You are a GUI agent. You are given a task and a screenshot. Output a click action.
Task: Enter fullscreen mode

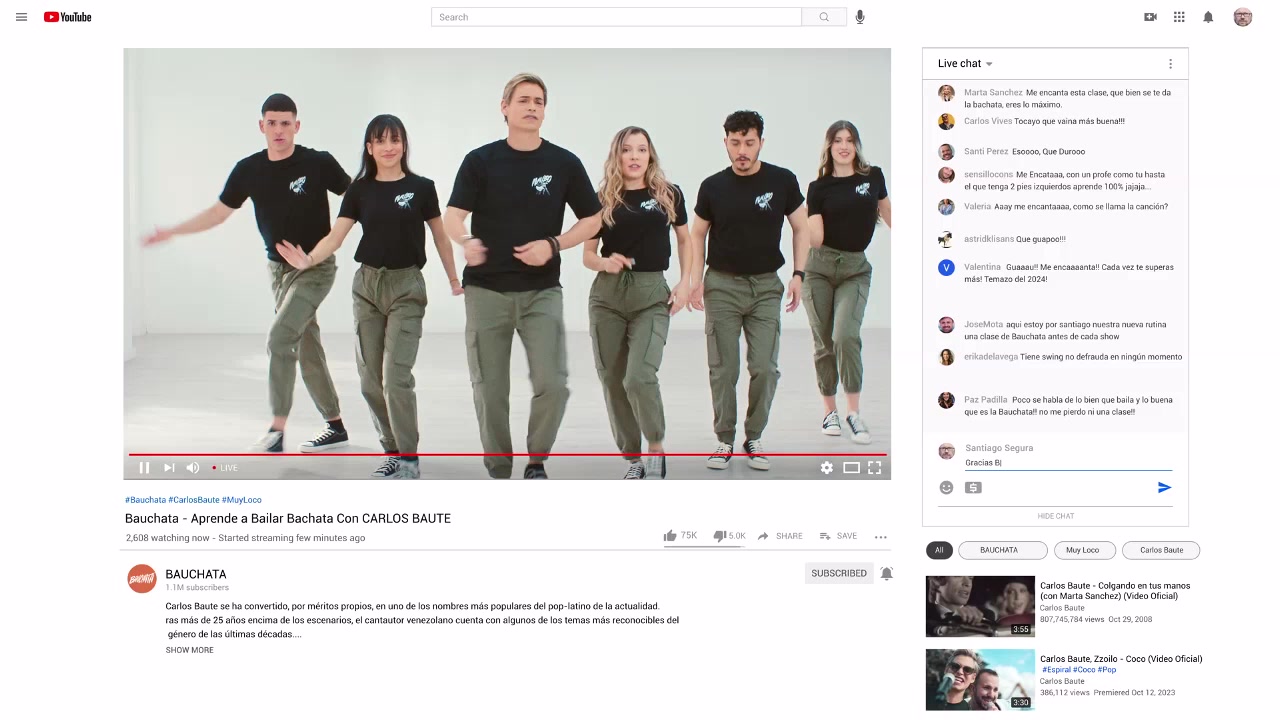874,467
